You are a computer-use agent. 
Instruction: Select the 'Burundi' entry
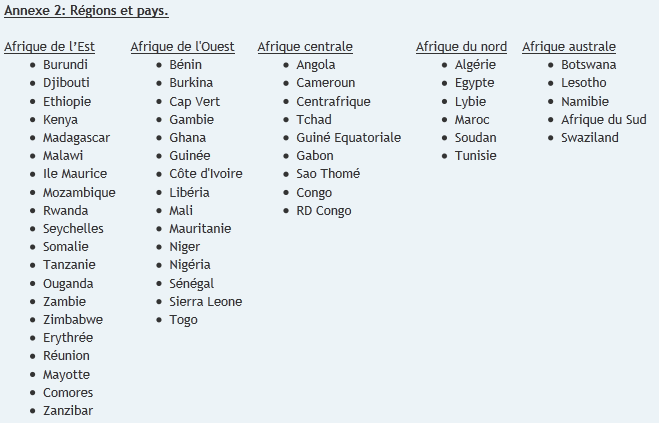(65, 65)
